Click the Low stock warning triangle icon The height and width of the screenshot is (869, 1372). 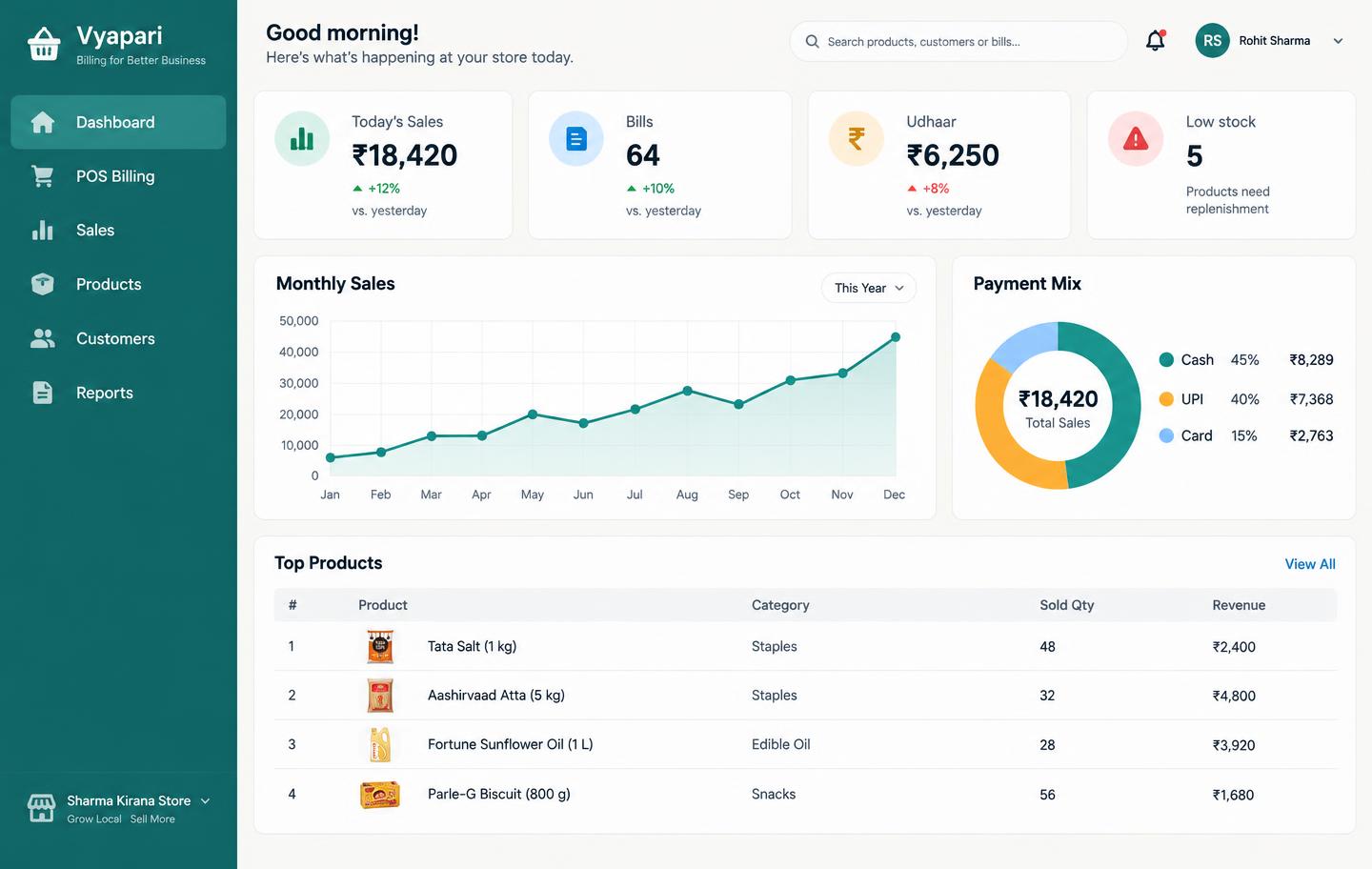(x=1136, y=139)
